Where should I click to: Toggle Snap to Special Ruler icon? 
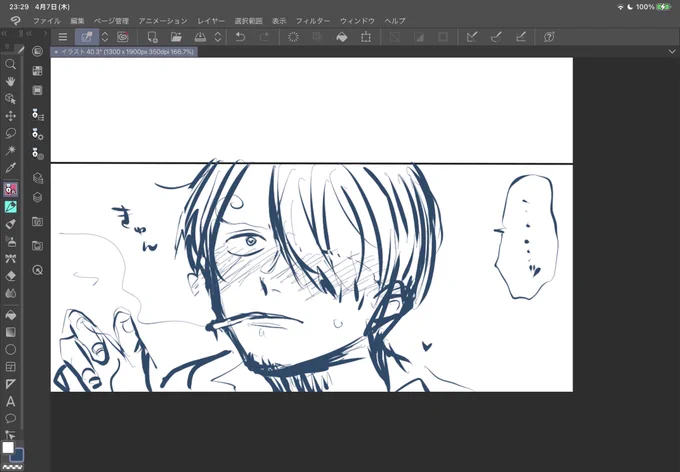tap(496, 37)
